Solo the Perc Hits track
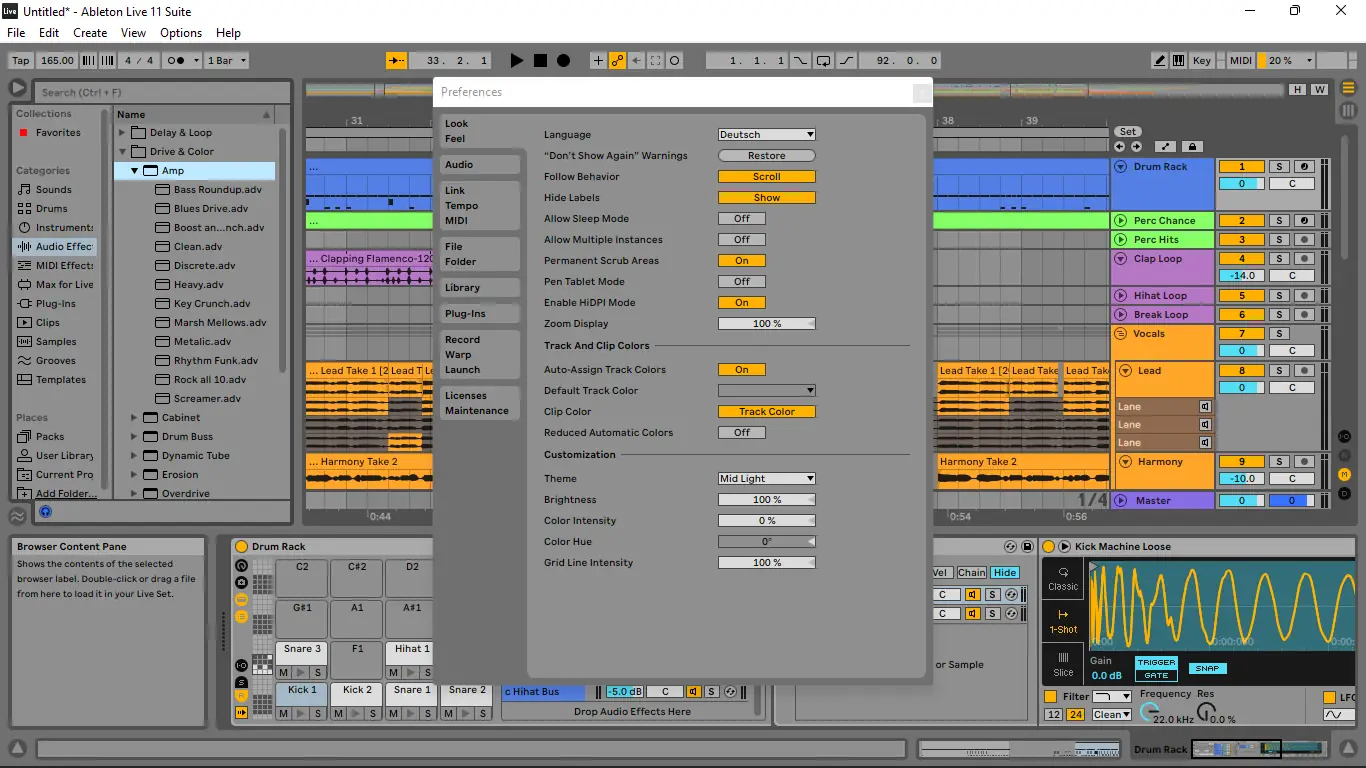Viewport: 1366px width, 768px height. (1278, 240)
